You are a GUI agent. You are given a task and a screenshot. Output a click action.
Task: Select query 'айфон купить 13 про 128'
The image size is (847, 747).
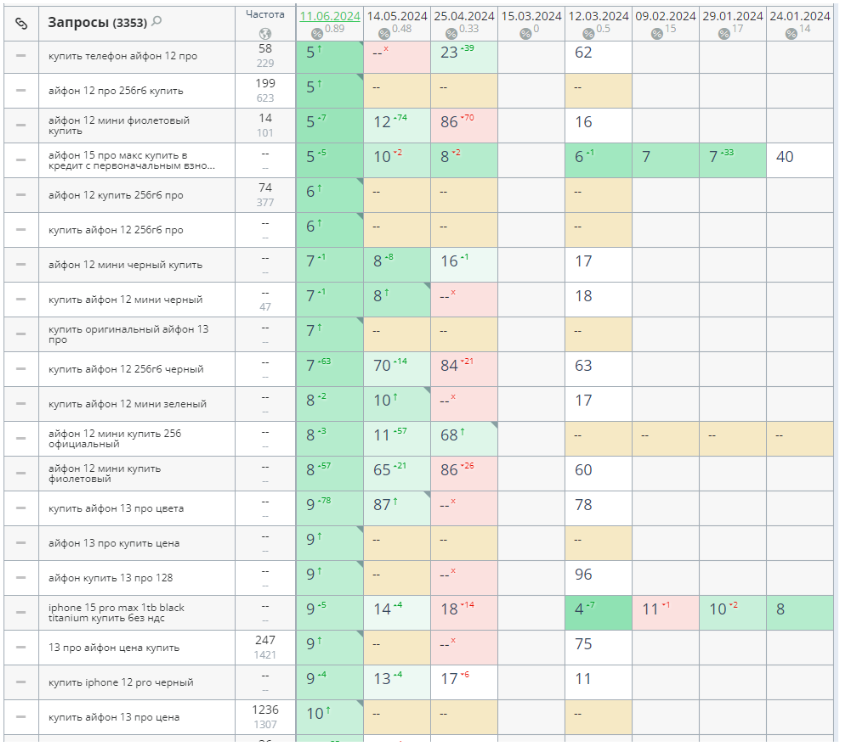[x=111, y=577]
